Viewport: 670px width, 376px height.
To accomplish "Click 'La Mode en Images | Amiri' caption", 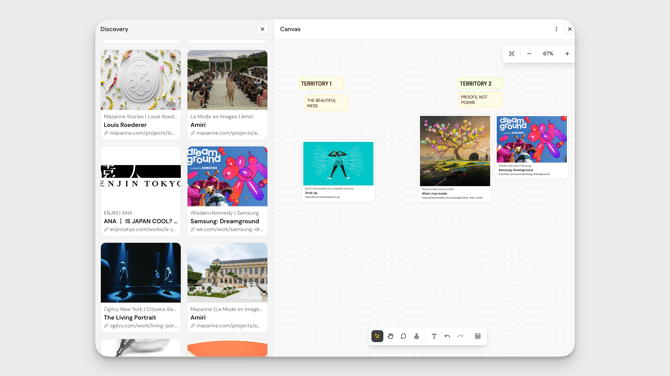I will (222, 117).
